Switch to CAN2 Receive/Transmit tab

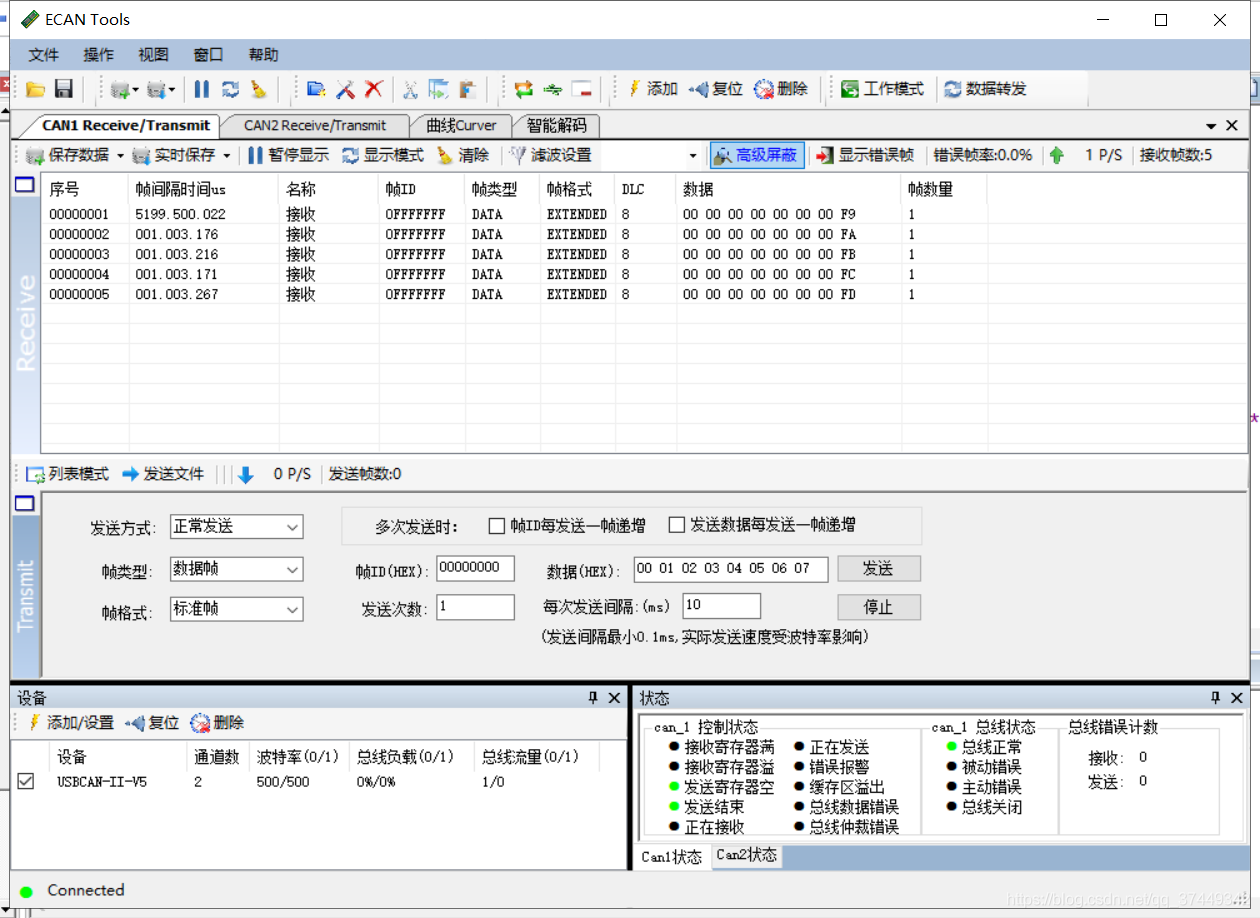tap(314, 125)
